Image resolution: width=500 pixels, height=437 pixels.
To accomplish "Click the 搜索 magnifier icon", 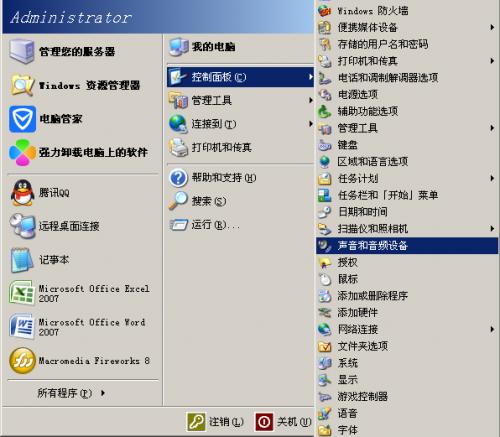I will (x=179, y=201).
